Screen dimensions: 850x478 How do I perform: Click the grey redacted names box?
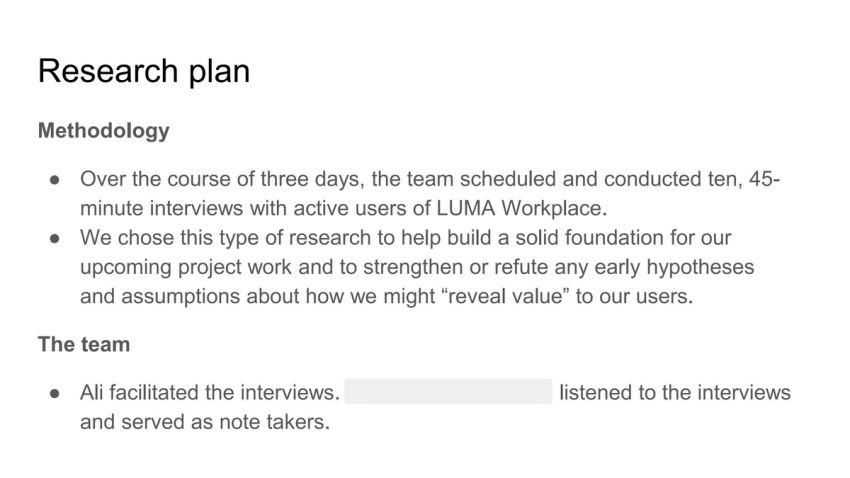click(448, 392)
